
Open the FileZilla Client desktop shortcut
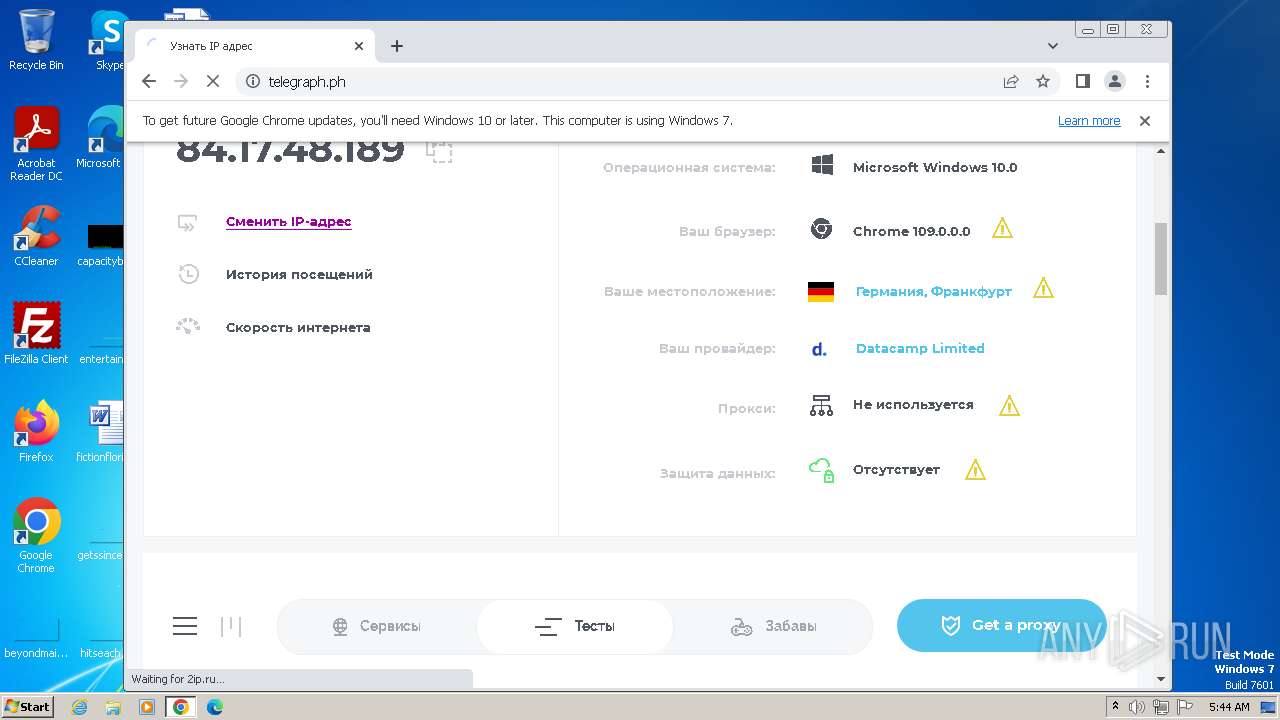tap(36, 333)
